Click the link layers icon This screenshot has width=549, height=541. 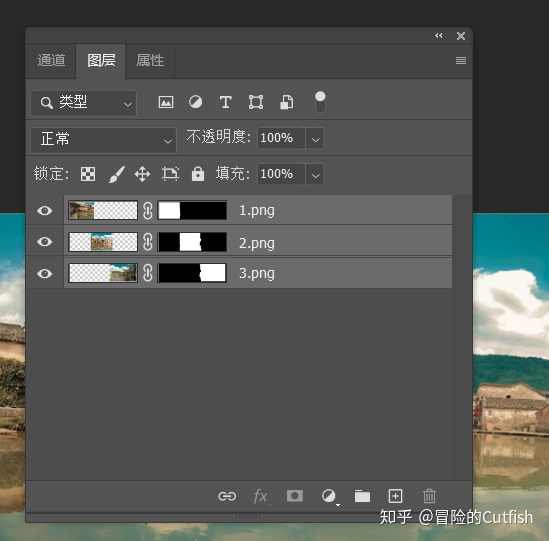click(x=227, y=496)
